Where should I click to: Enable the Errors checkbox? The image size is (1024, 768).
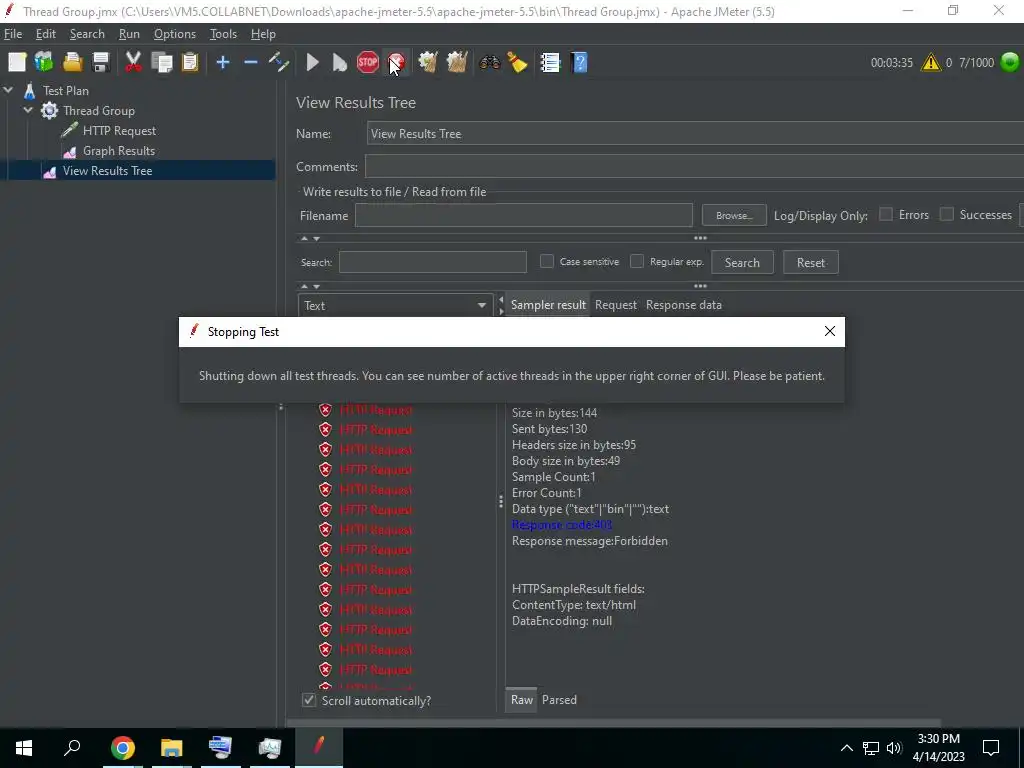coord(886,214)
